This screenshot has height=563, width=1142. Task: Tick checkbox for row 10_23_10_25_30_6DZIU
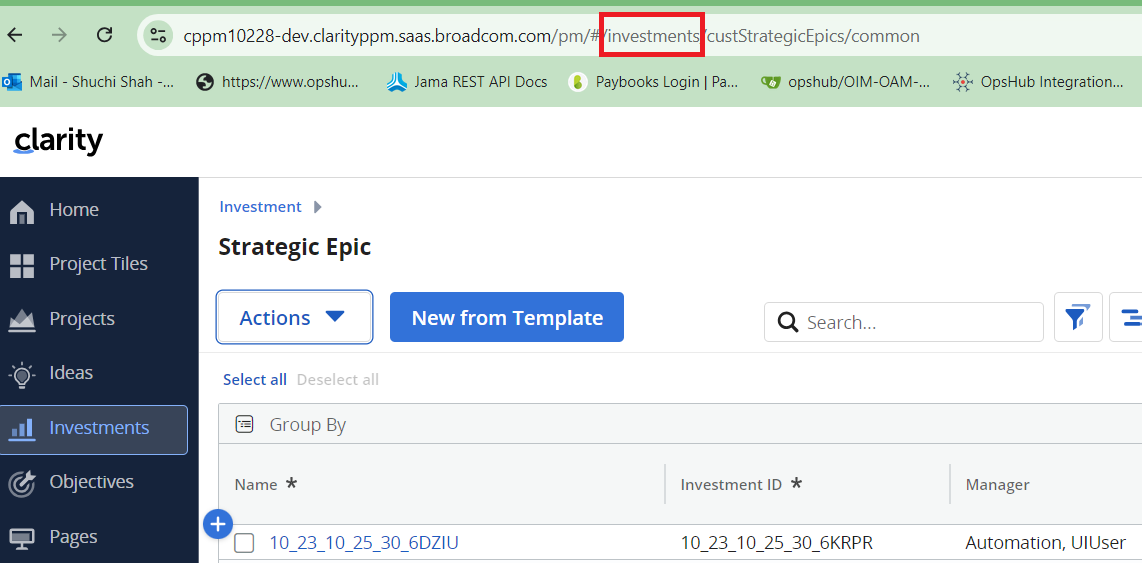click(245, 543)
